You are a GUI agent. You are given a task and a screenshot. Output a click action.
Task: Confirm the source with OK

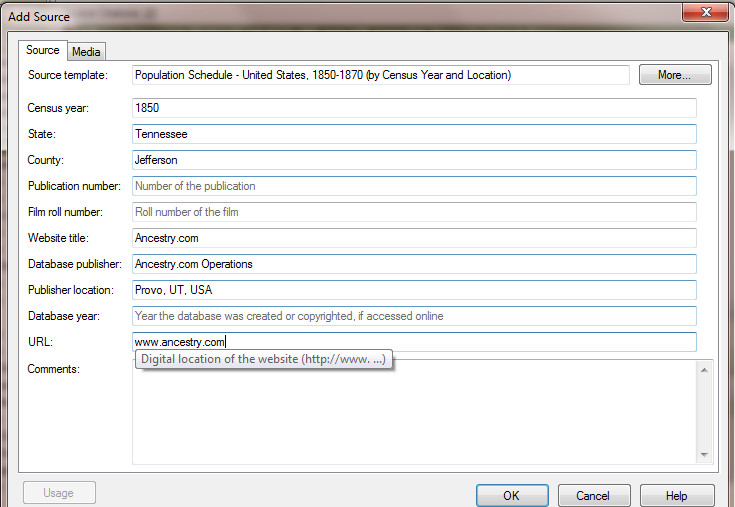point(512,496)
